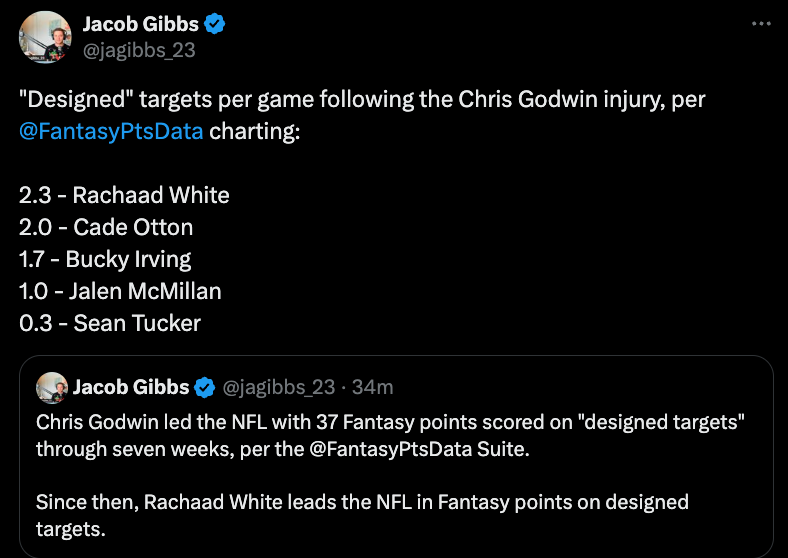Click the "0.3 - Sean Tucker" line
Image resolution: width=788 pixels, height=558 pixels.
click(110, 323)
